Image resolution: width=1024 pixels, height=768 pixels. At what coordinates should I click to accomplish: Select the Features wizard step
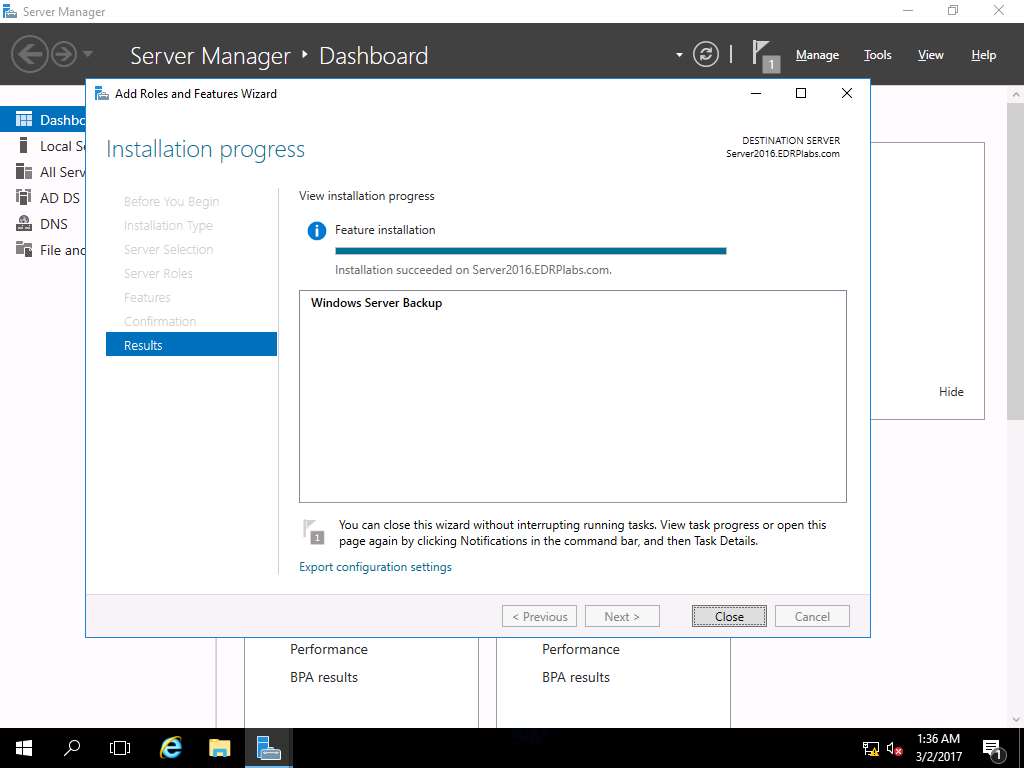[x=147, y=298]
